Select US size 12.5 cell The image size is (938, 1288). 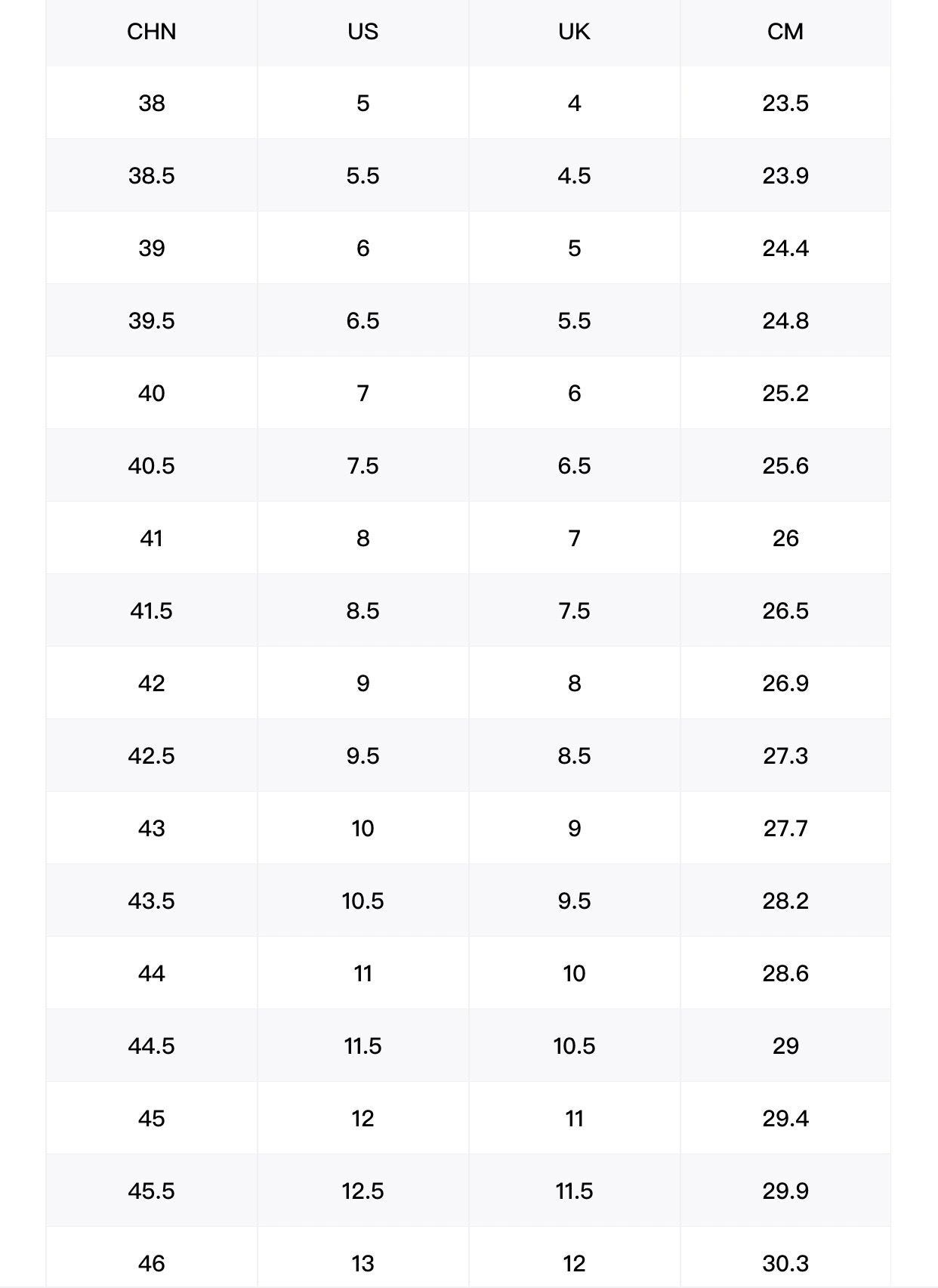(363, 1191)
